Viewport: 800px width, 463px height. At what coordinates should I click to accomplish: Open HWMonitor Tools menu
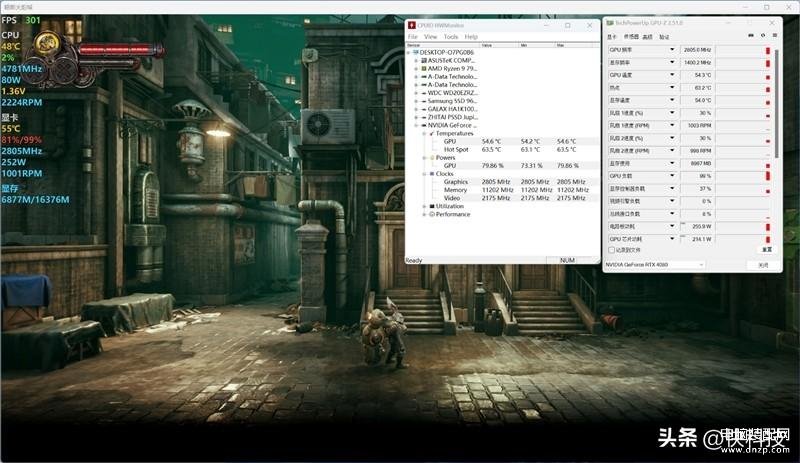[451, 37]
